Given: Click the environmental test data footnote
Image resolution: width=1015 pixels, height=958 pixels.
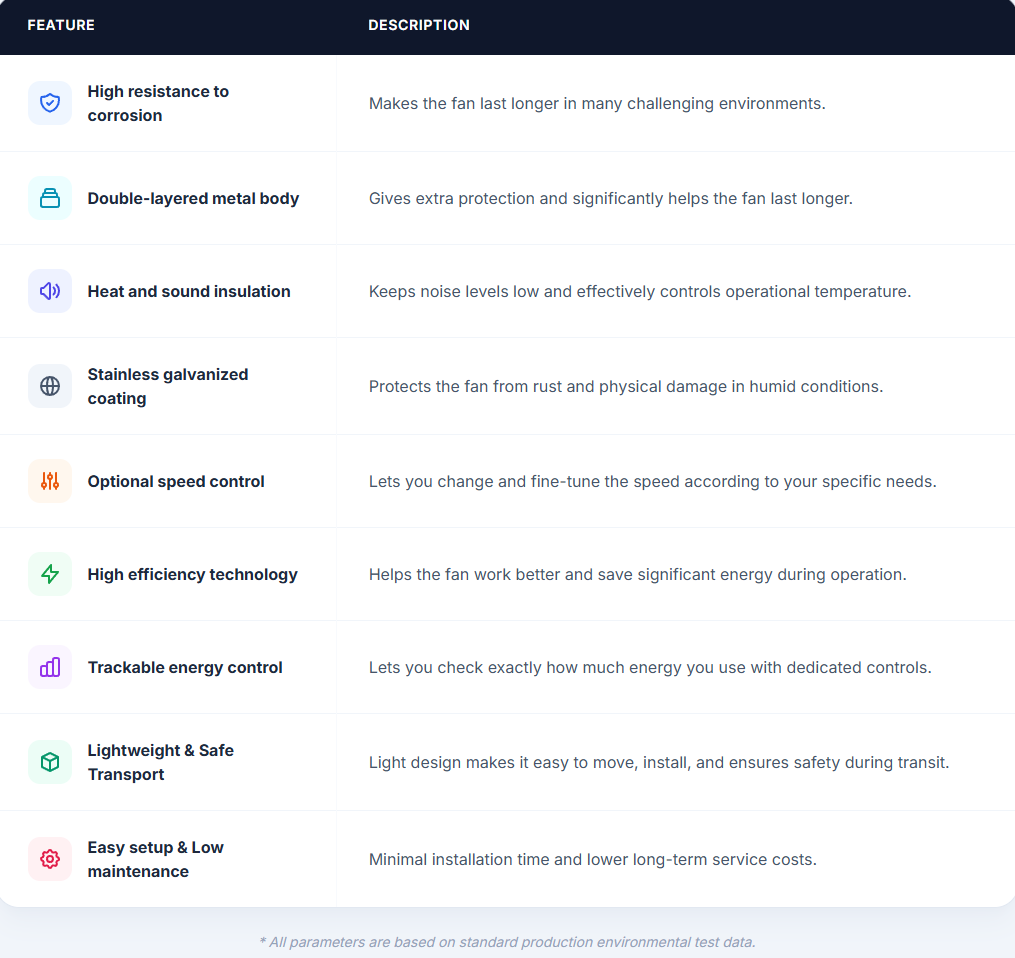Looking at the screenshot, I should pos(507,941).
